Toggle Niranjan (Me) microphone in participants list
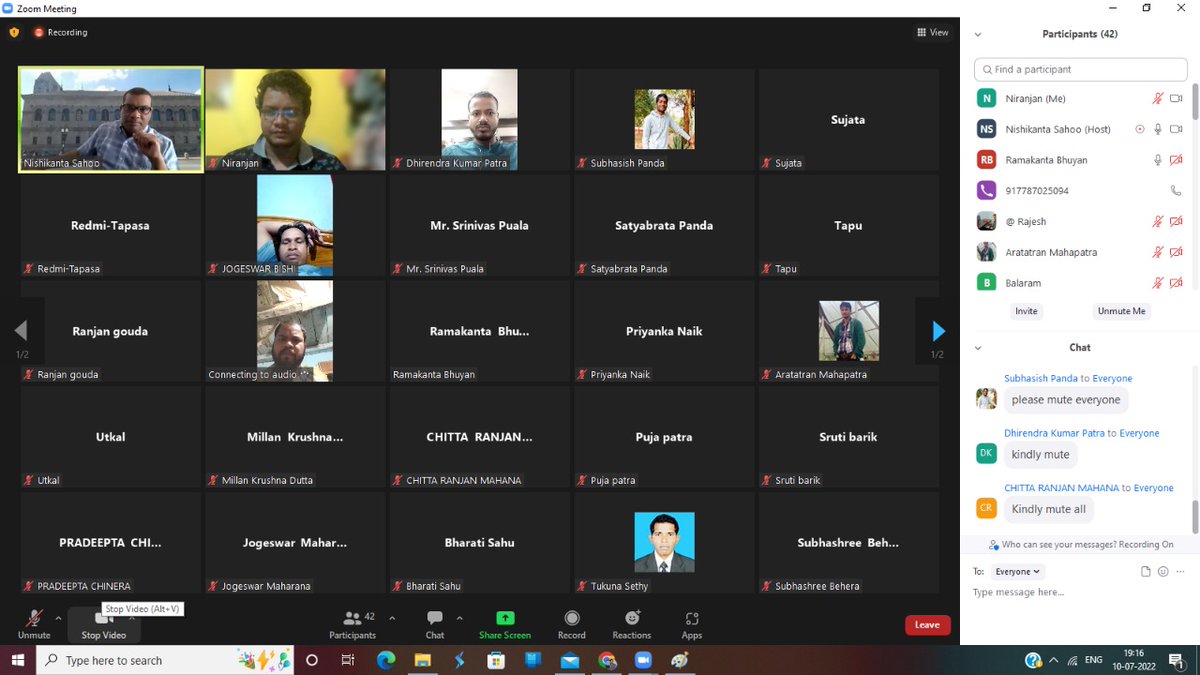The width and height of the screenshot is (1200, 675). pos(1157,99)
